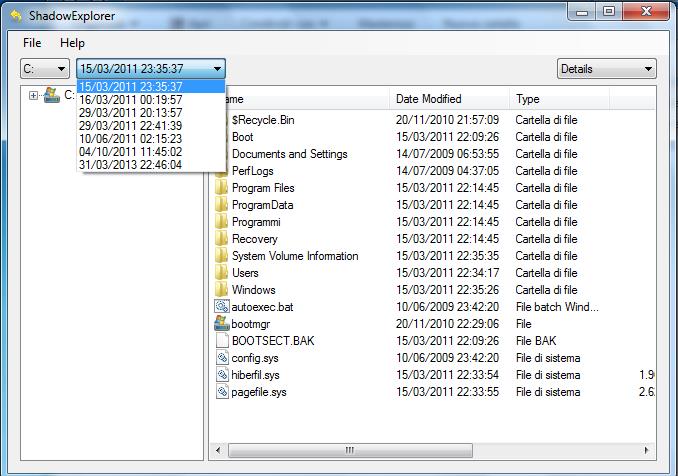678x476 pixels.
Task: Select the pagefile.sys file name
Action: coord(259,392)
